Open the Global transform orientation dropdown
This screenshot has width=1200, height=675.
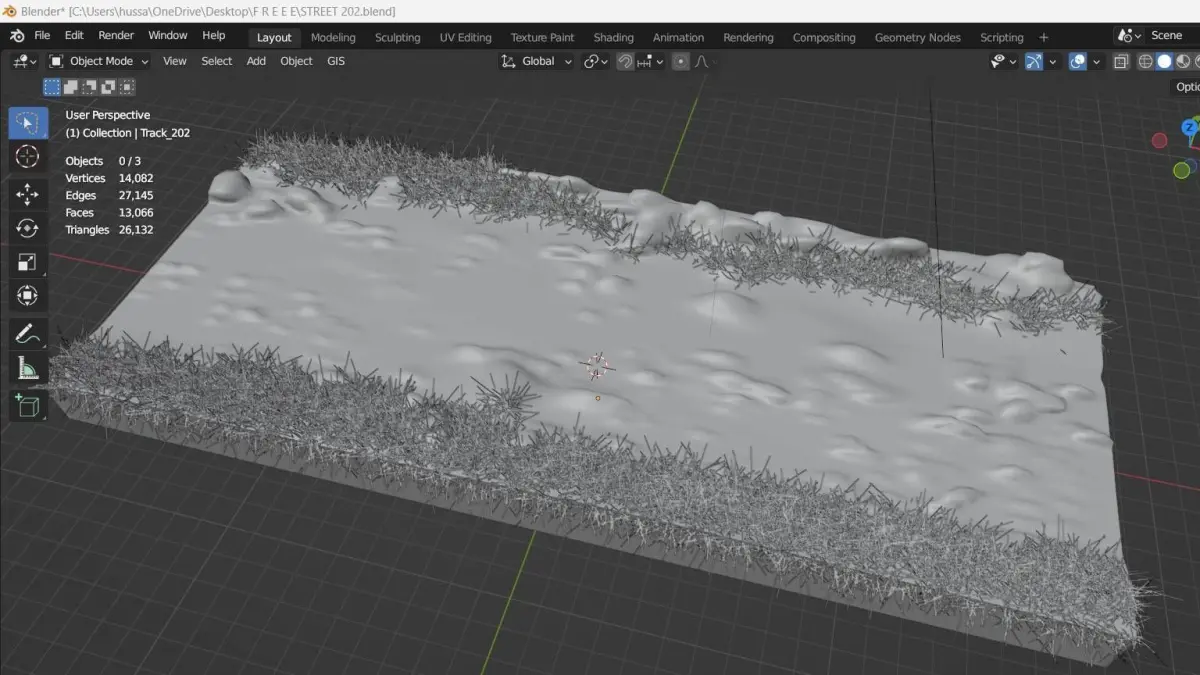(x=537, y=61)
